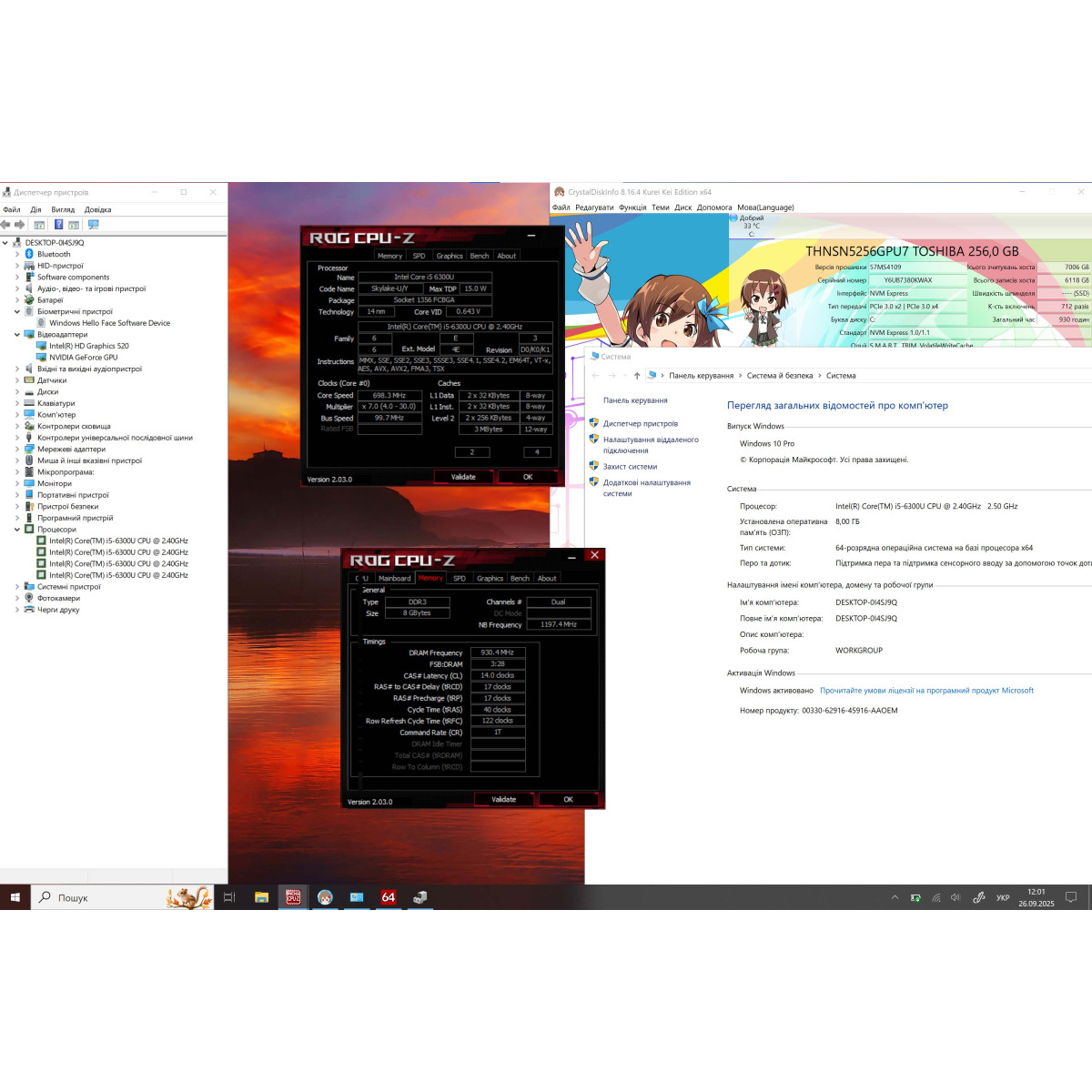The image size is (1092, 1092).
Task: Click the УКР input language indicator
Action: click(1003, 897)
